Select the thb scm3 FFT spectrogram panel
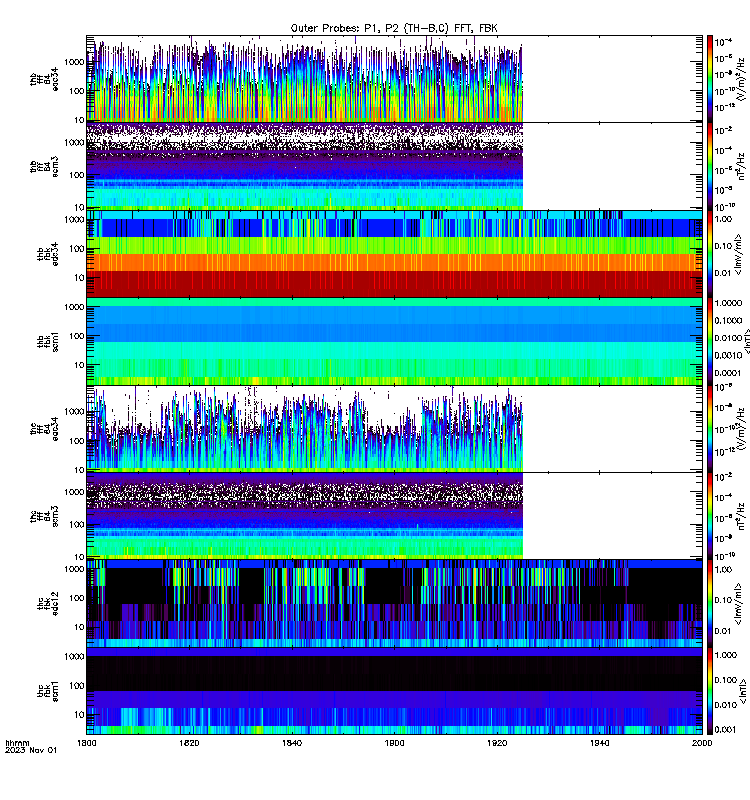Screen dimensions: 750x800 pos(394,166)
